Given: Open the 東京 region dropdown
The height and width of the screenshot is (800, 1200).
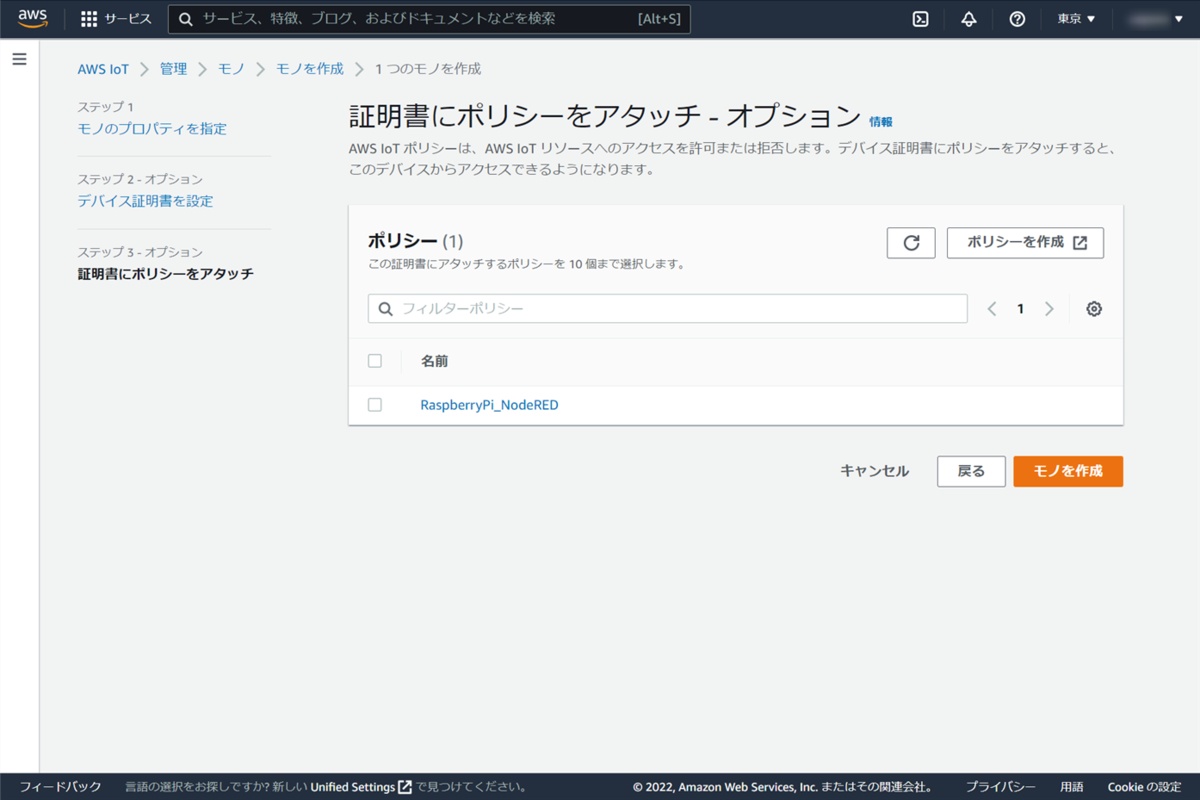Looking at the screenshot, I should [1077, 19].
